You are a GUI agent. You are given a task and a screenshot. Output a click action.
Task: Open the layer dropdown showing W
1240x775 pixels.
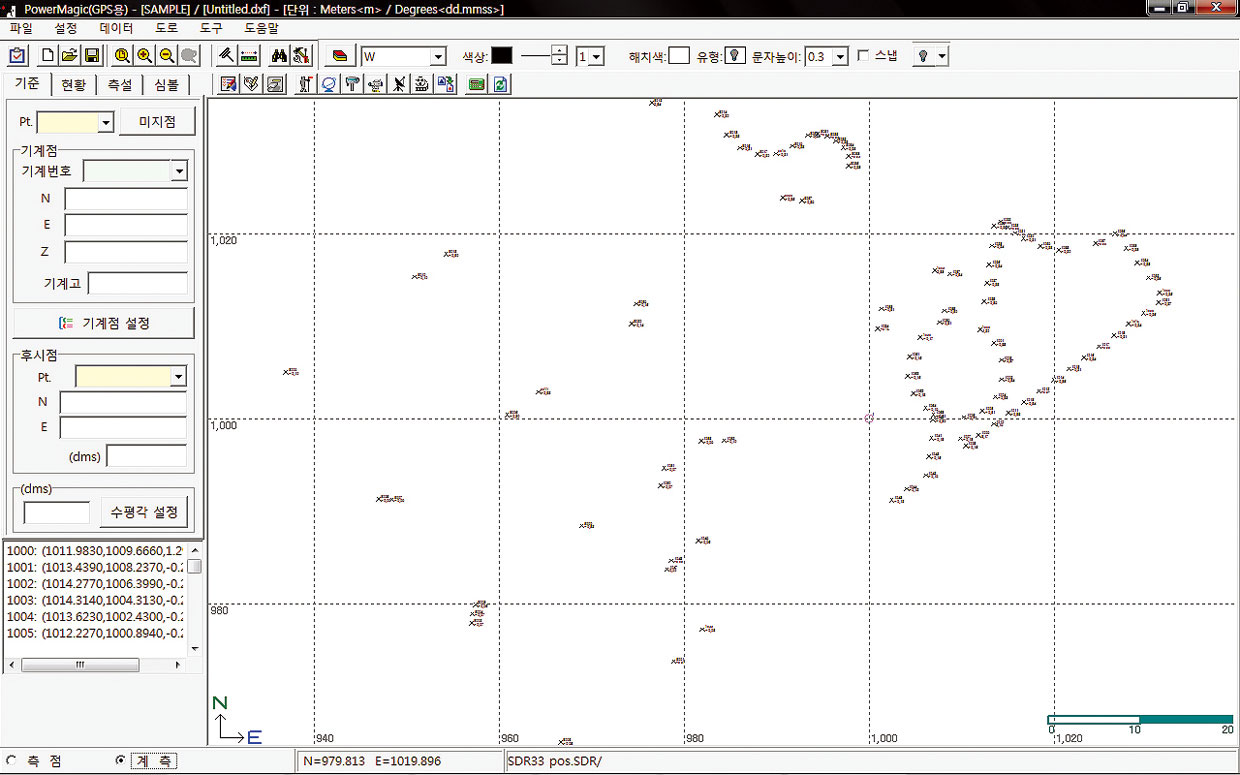click(x=437, y=57)
